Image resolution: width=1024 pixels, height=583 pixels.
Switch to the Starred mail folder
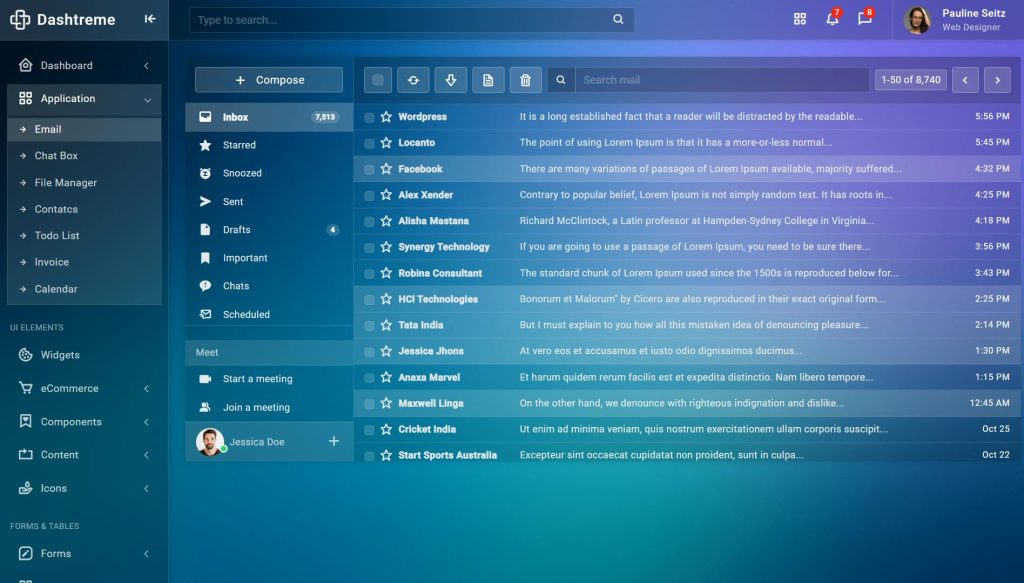240,144
